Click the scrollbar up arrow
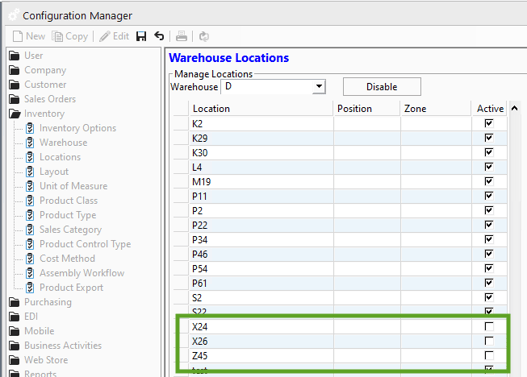The height and width of the screenshot is (377, 527). click(x=514, y=108)
